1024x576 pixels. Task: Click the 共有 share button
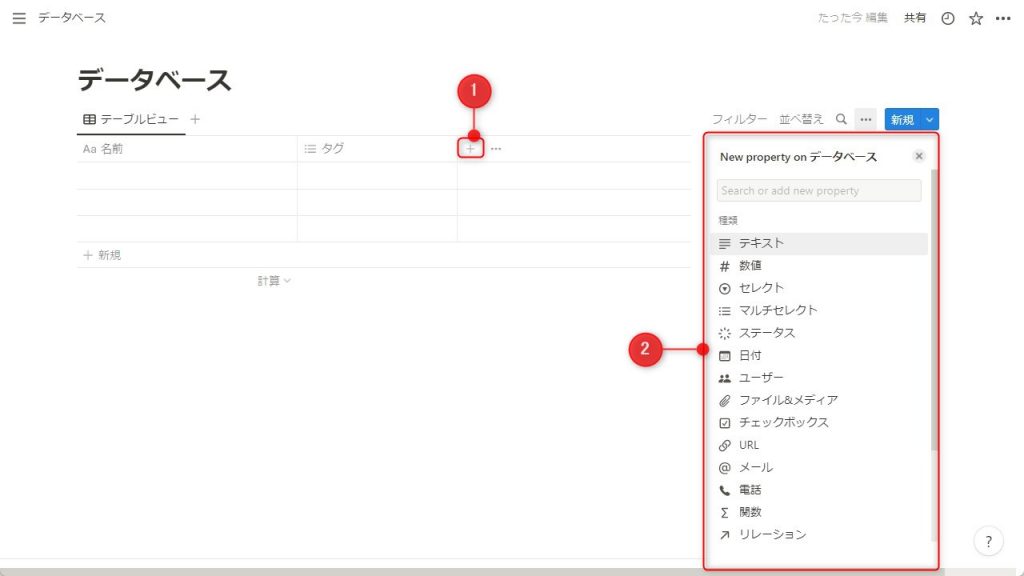915,18
